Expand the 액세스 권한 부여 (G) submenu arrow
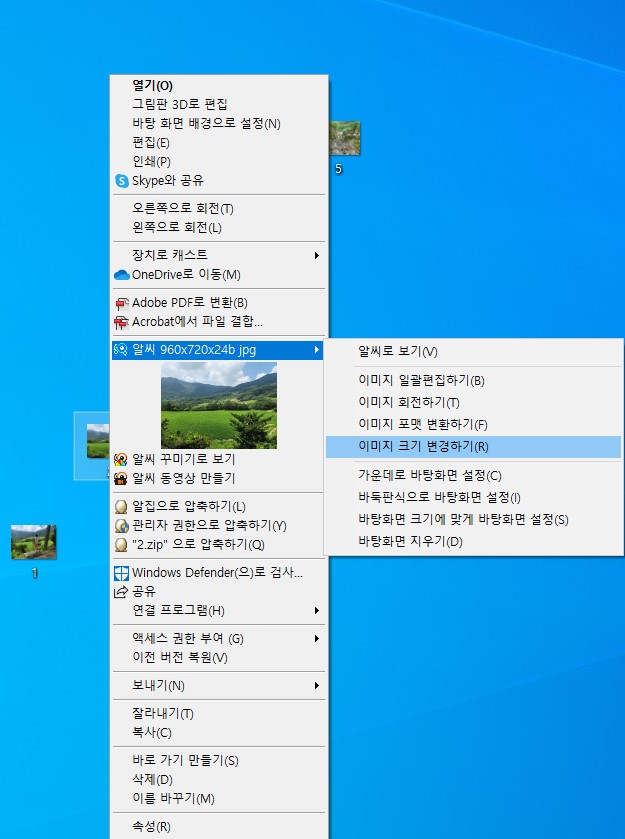Image resolution: width=625 pixels, height=839 pixels. pos(317,639)
